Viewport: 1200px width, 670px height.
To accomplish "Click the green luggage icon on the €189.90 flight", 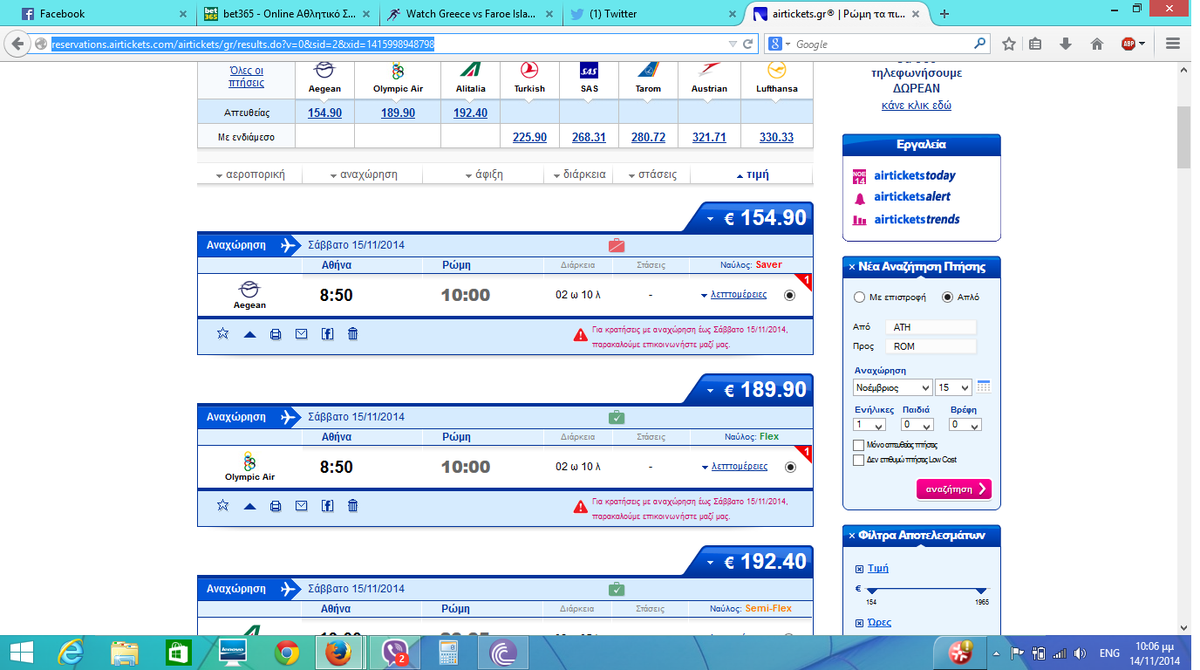I will coord(616,417).
